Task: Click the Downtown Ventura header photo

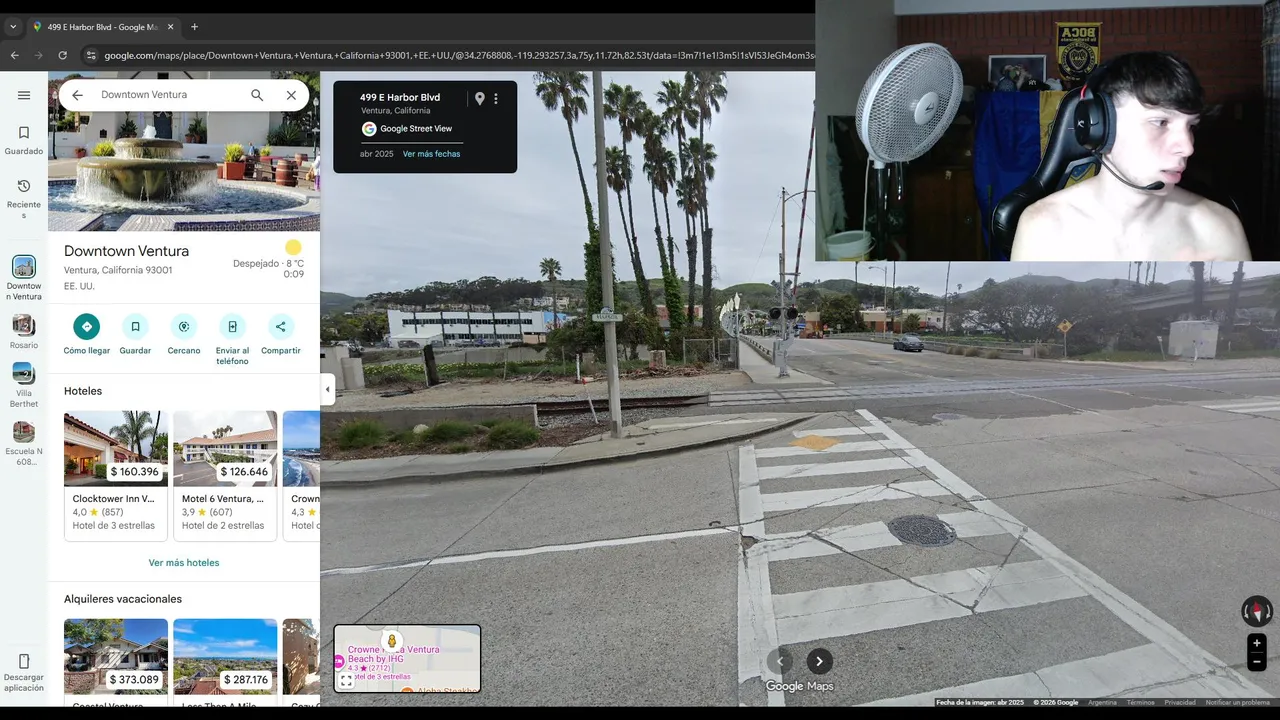Action: [184, 151]
